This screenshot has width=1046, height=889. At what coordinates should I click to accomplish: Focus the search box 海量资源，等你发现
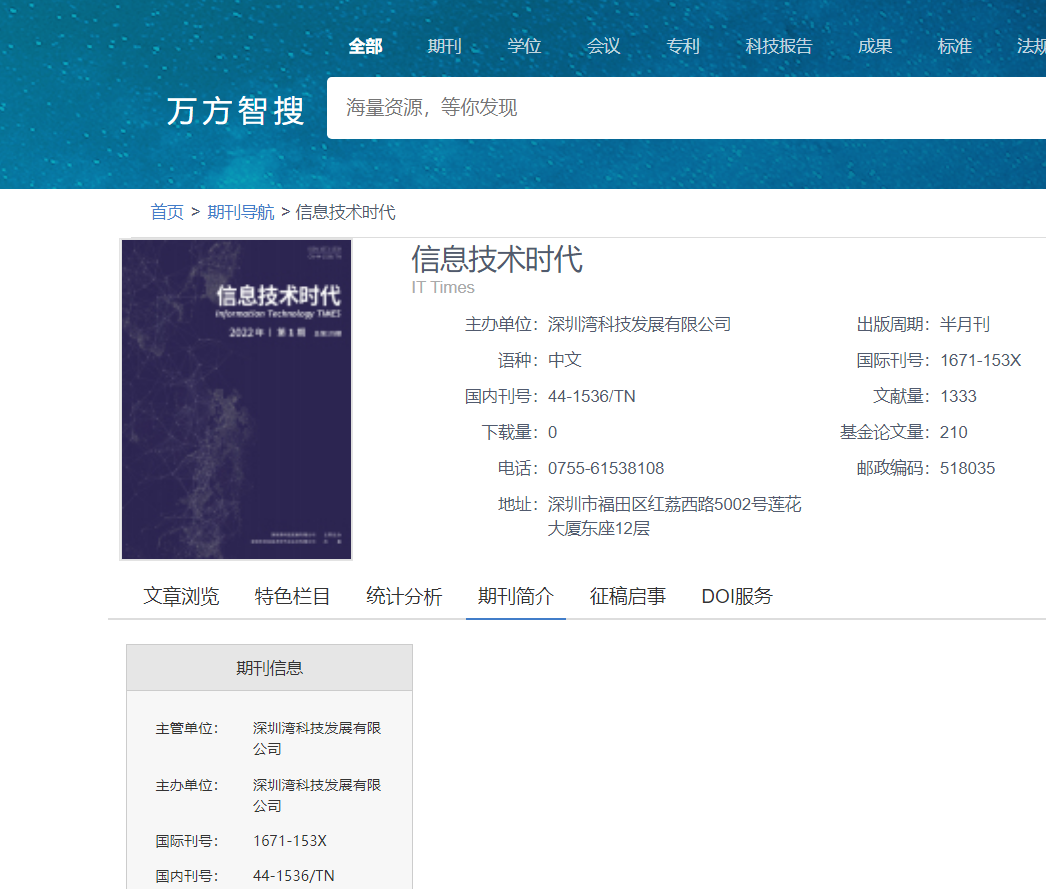click(680, 108)
